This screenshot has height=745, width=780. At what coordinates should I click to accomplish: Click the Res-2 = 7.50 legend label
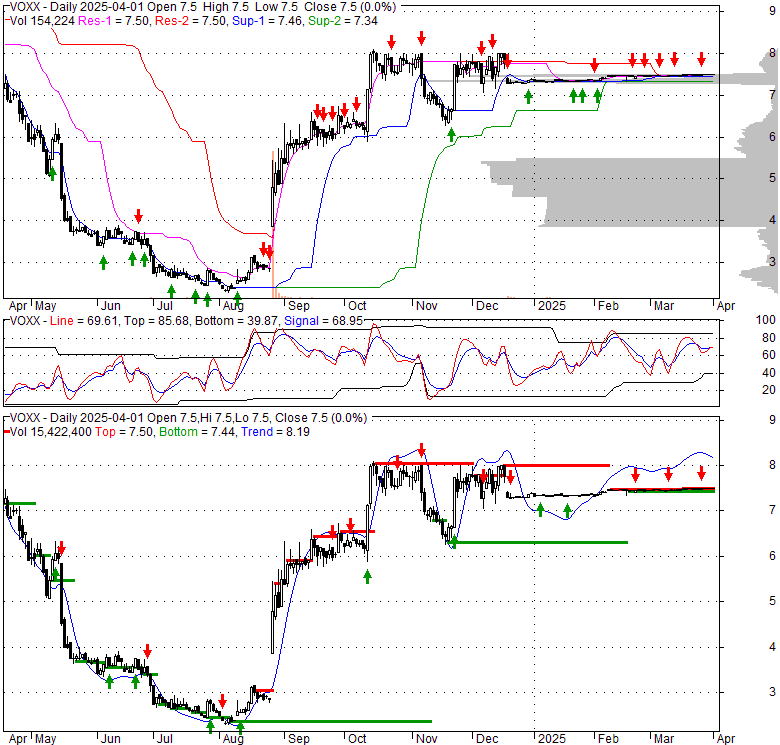[191, 21]
